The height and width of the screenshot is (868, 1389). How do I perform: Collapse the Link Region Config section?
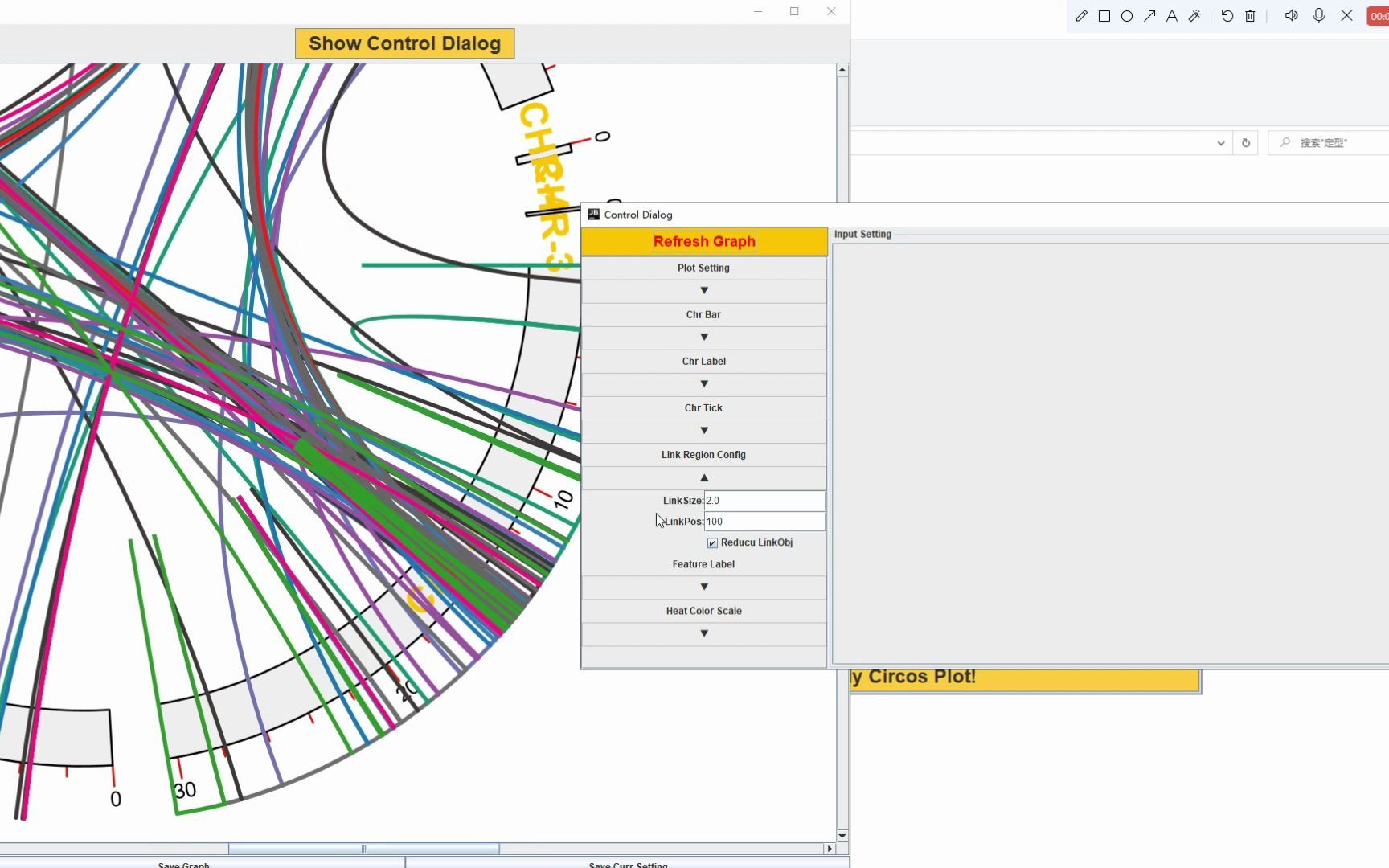coord(704,478)
